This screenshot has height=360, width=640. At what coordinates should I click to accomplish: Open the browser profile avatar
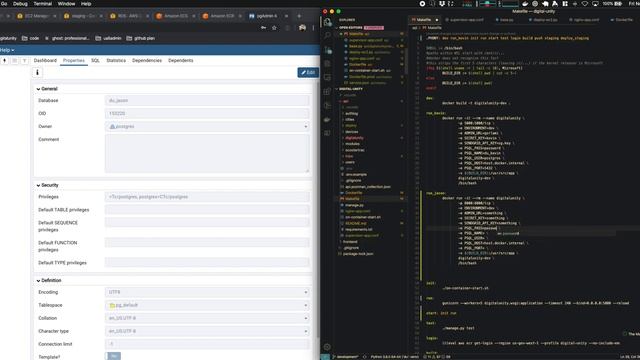[x=302, y=28]
